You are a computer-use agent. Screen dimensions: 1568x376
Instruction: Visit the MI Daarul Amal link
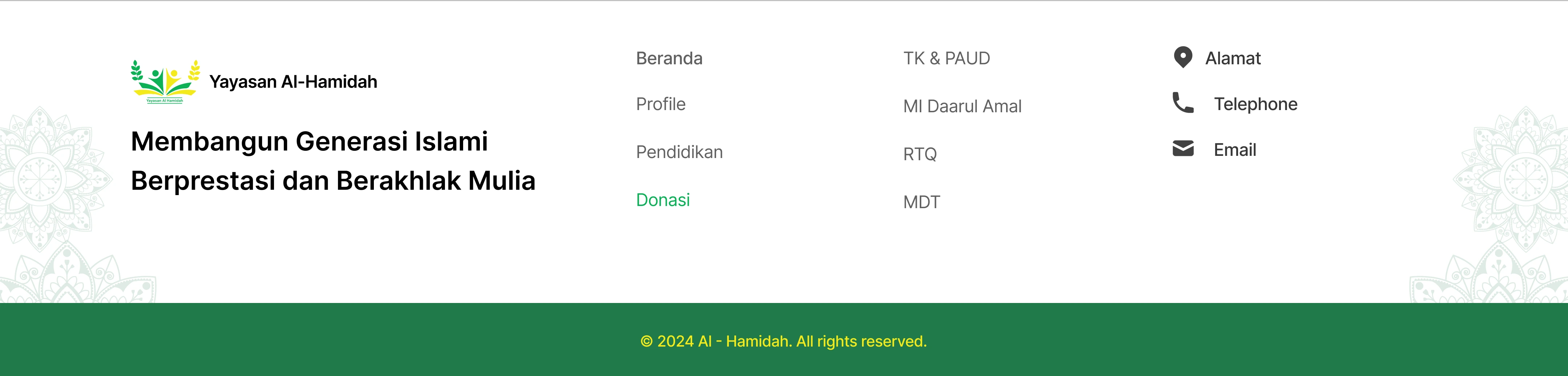[x=962, y=107]
